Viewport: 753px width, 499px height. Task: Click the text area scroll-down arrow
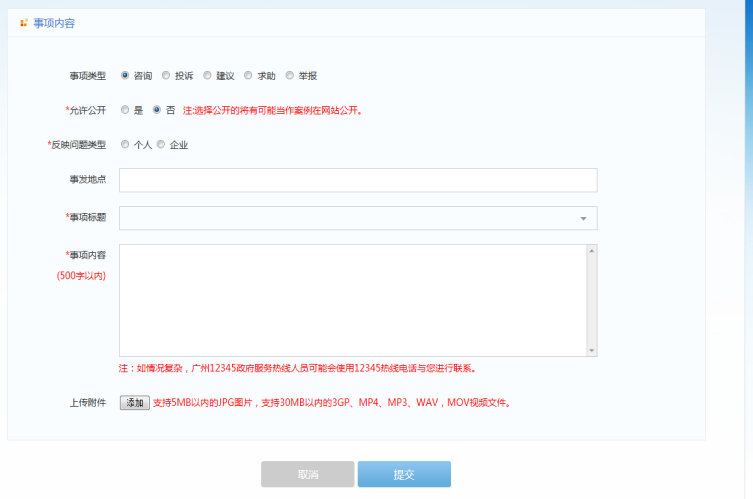pos(592,350)
